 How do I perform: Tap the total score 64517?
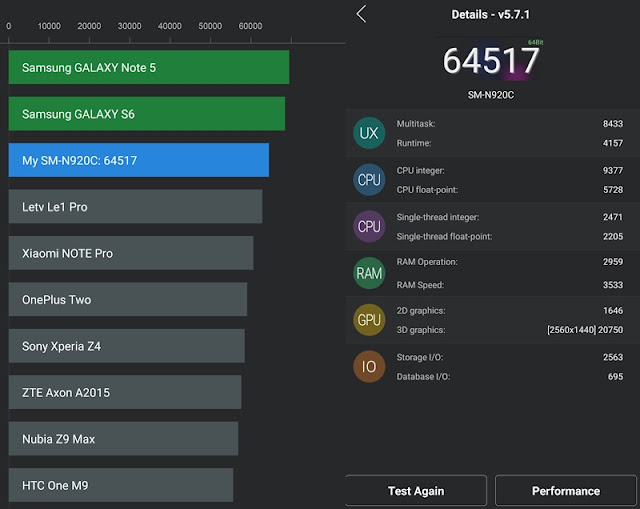(x=491, y=61)
